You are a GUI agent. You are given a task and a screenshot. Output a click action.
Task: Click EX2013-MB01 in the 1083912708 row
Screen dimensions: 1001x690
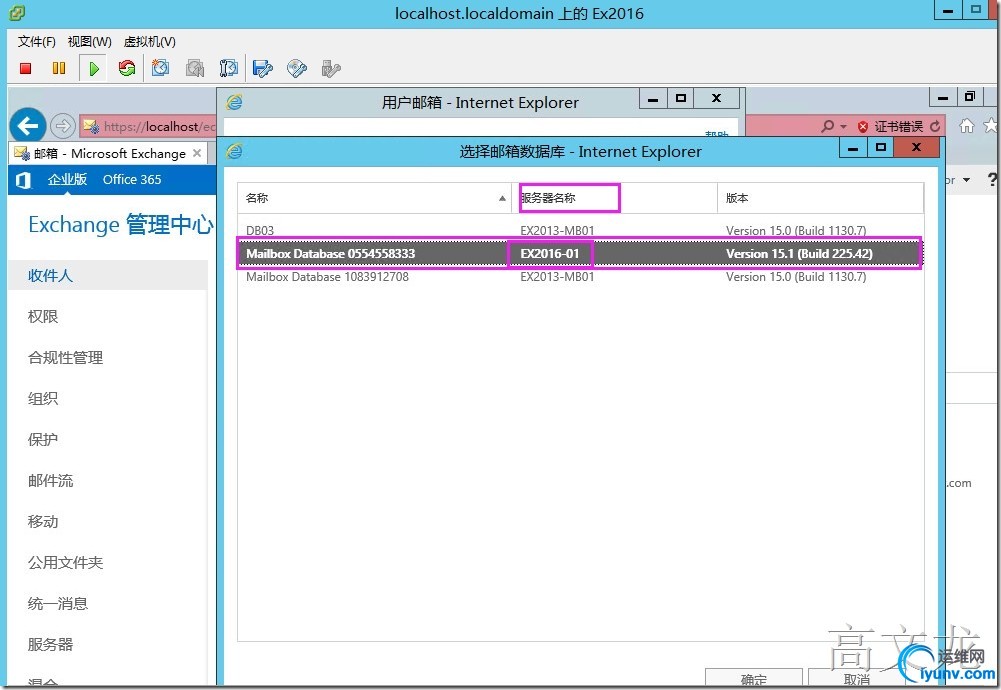coord(557,277)
